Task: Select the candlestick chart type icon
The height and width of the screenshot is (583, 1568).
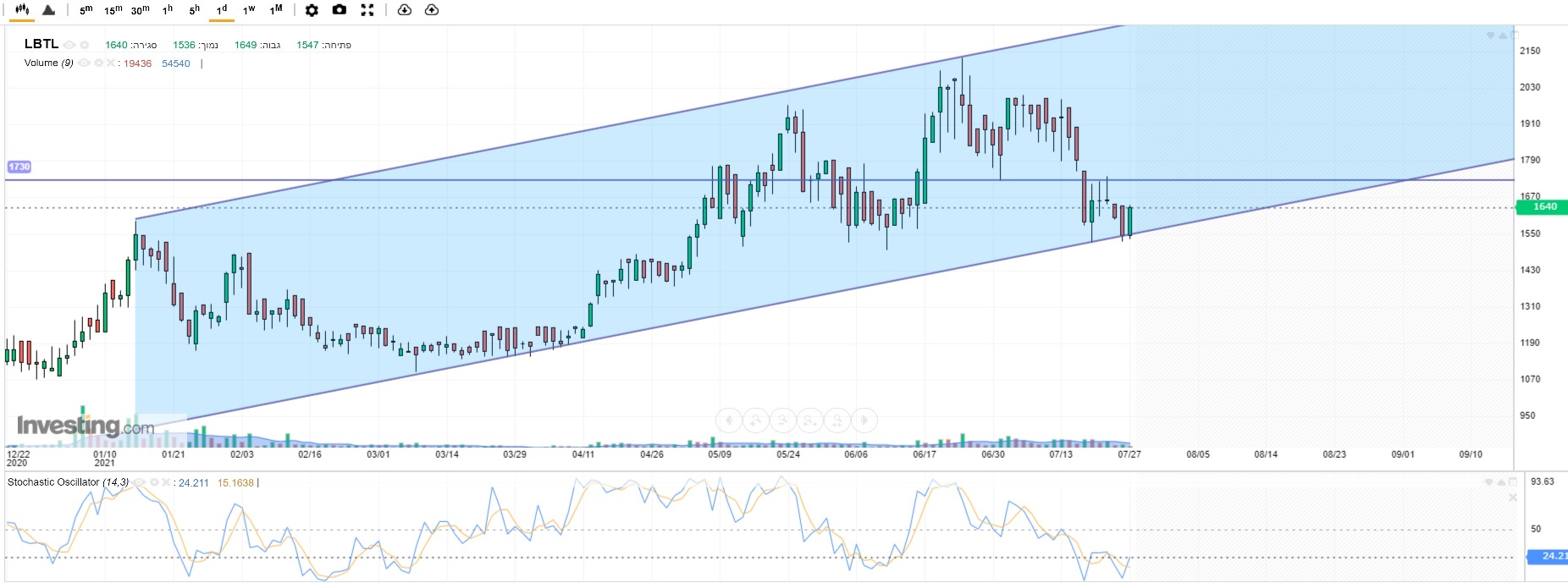Action: (x=22, y=9)
